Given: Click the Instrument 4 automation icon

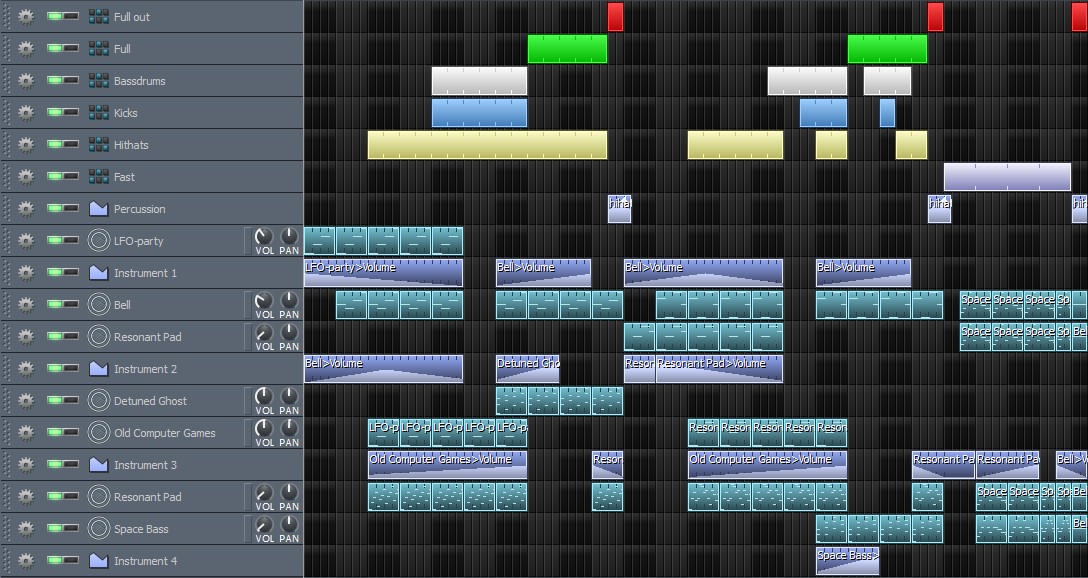Looking at the screenshot, I should click(98, 561).
